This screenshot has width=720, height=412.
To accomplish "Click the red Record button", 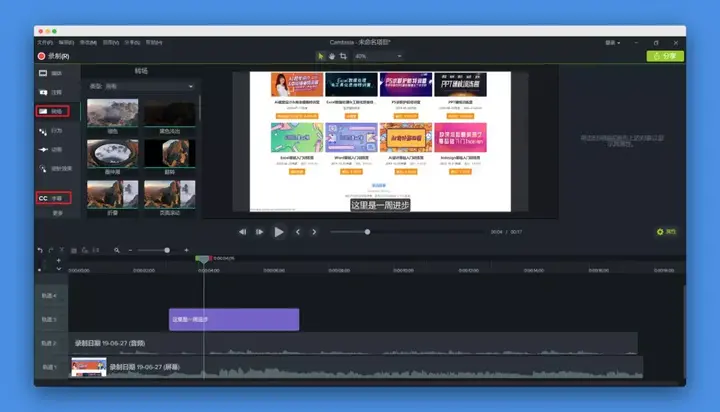I will (x=53, y=56).
